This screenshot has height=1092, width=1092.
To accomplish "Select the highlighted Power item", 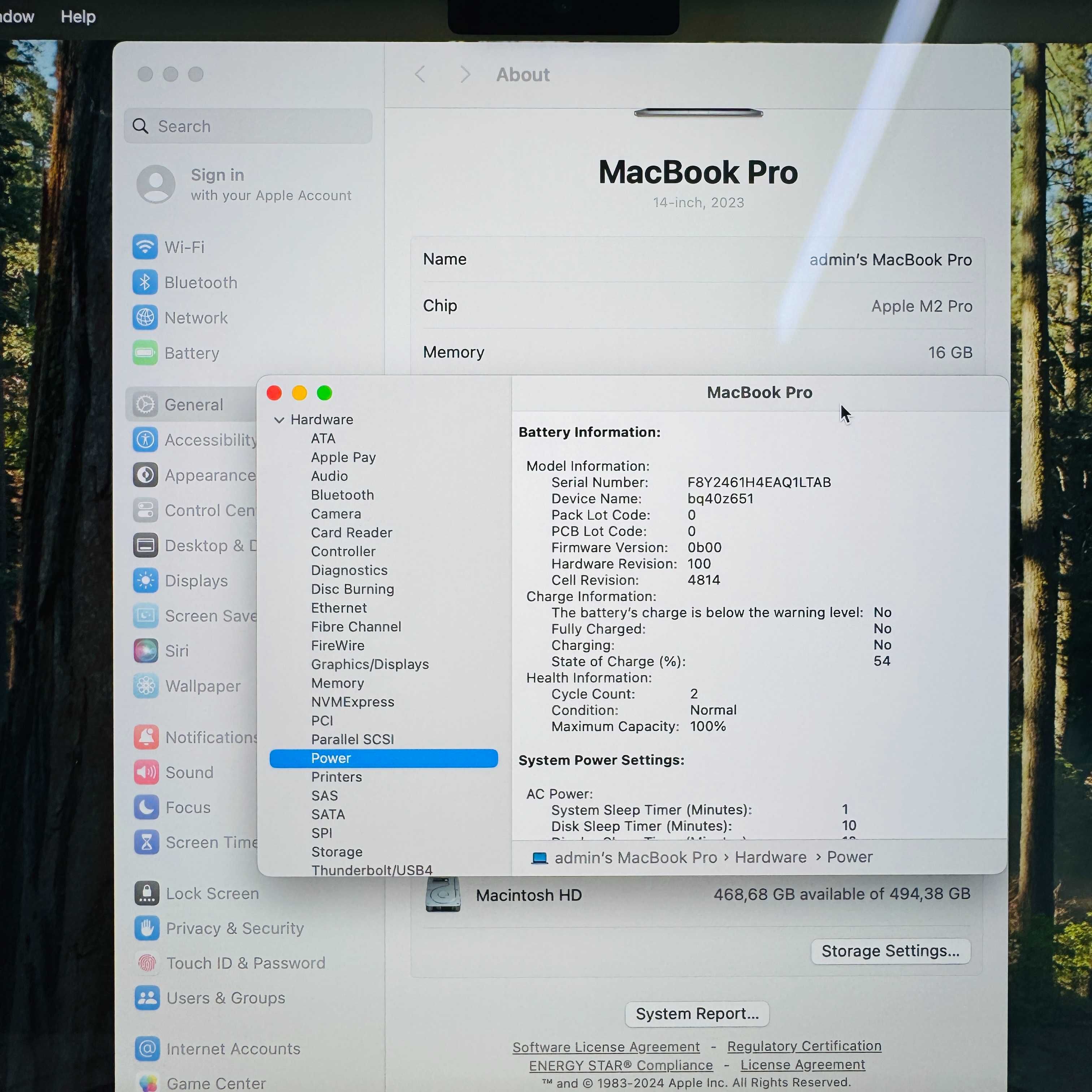I will (x=384, y=759).
